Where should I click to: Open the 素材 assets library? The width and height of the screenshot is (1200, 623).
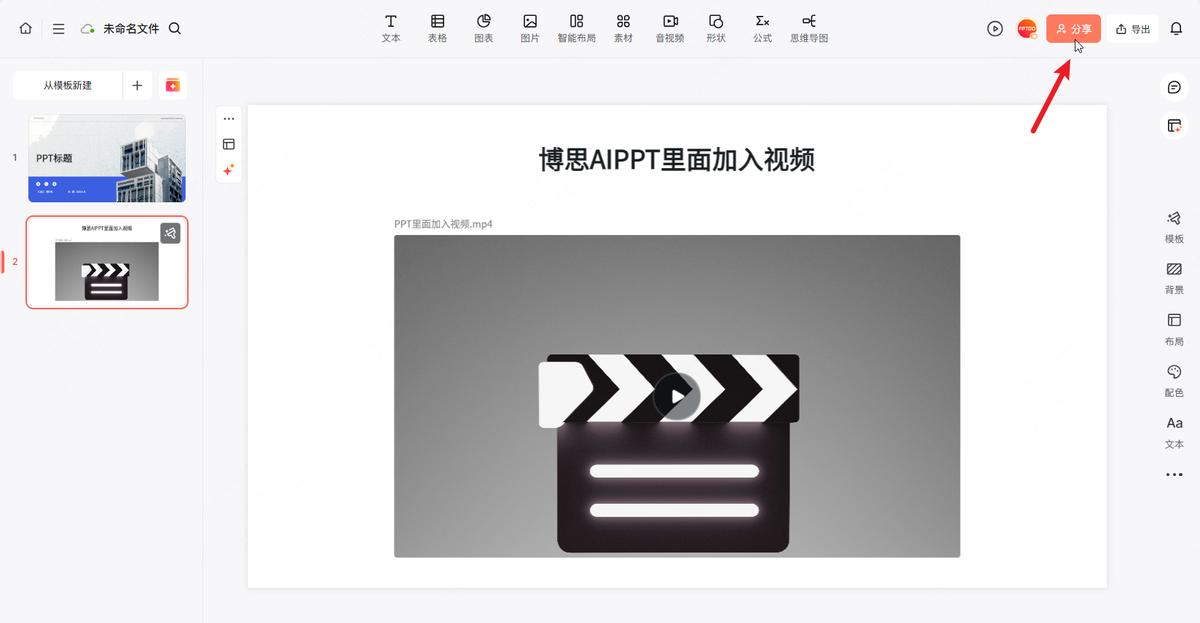[623, 27]
